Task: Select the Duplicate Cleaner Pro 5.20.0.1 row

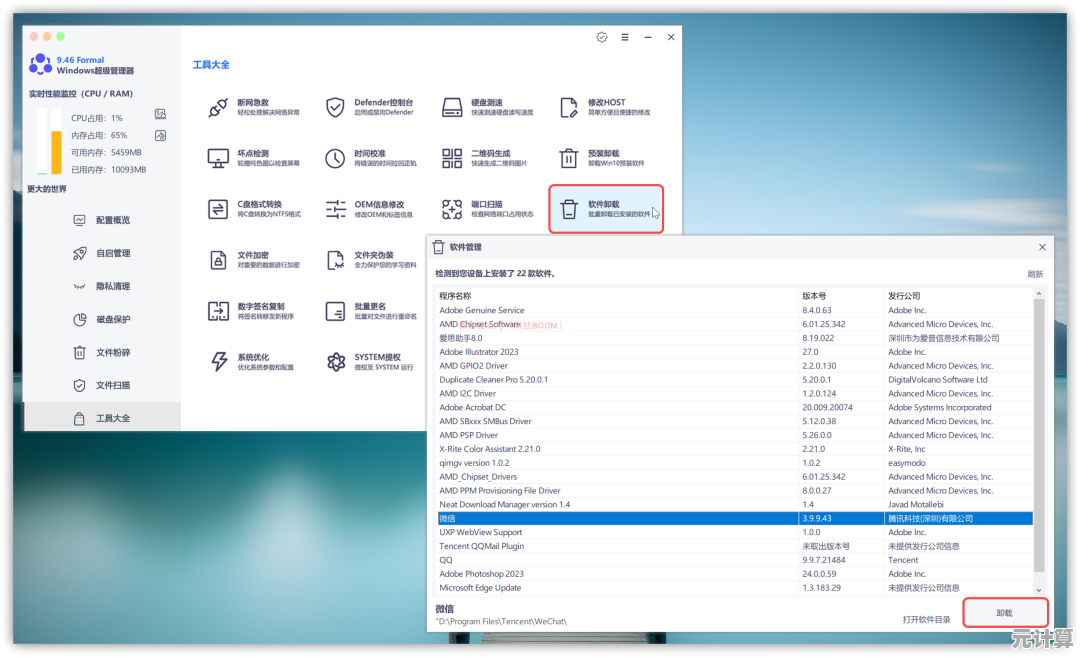Action: (x=734, y=379)
